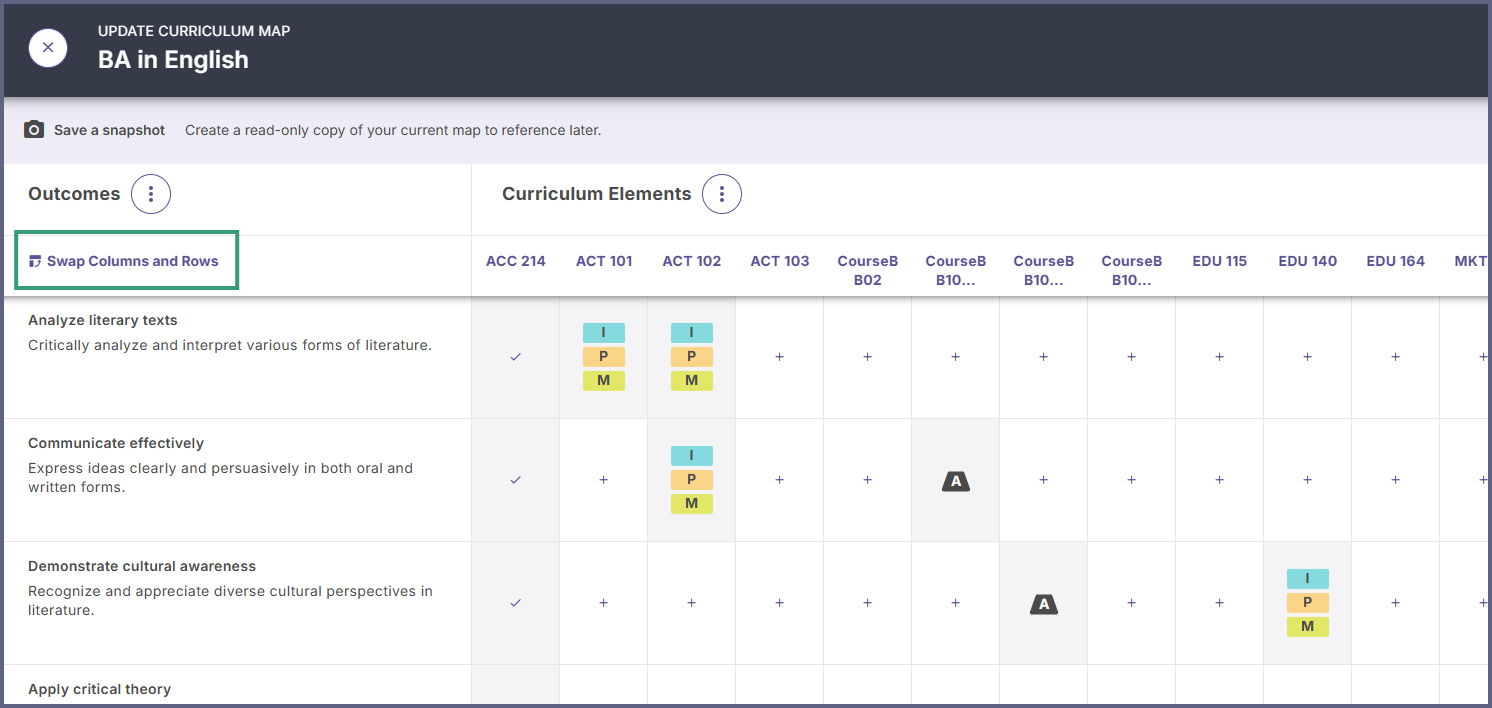The image size is (1492, 708).
Task: Click the Save a snapshot link
Action: coord(110,130)
